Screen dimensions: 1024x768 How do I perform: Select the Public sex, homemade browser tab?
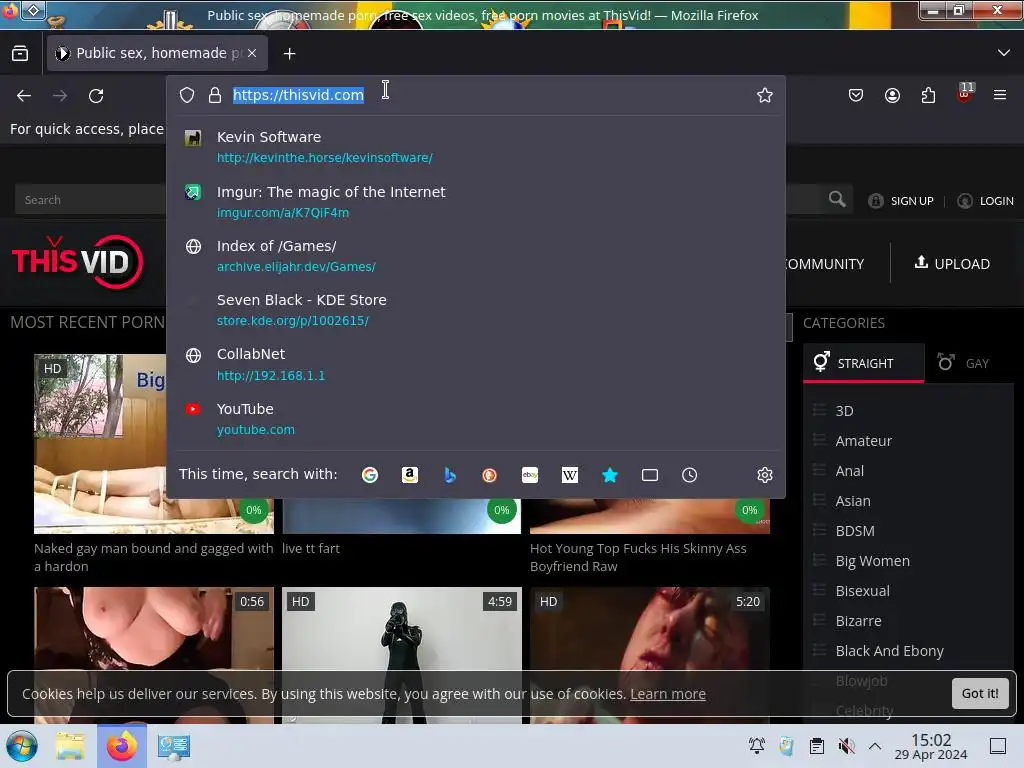157,54
